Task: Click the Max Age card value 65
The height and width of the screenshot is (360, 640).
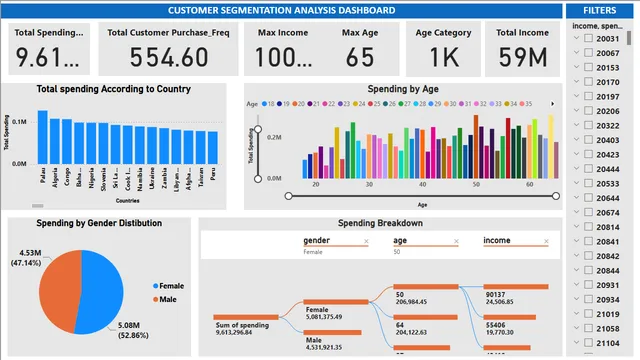Action: 360,57
